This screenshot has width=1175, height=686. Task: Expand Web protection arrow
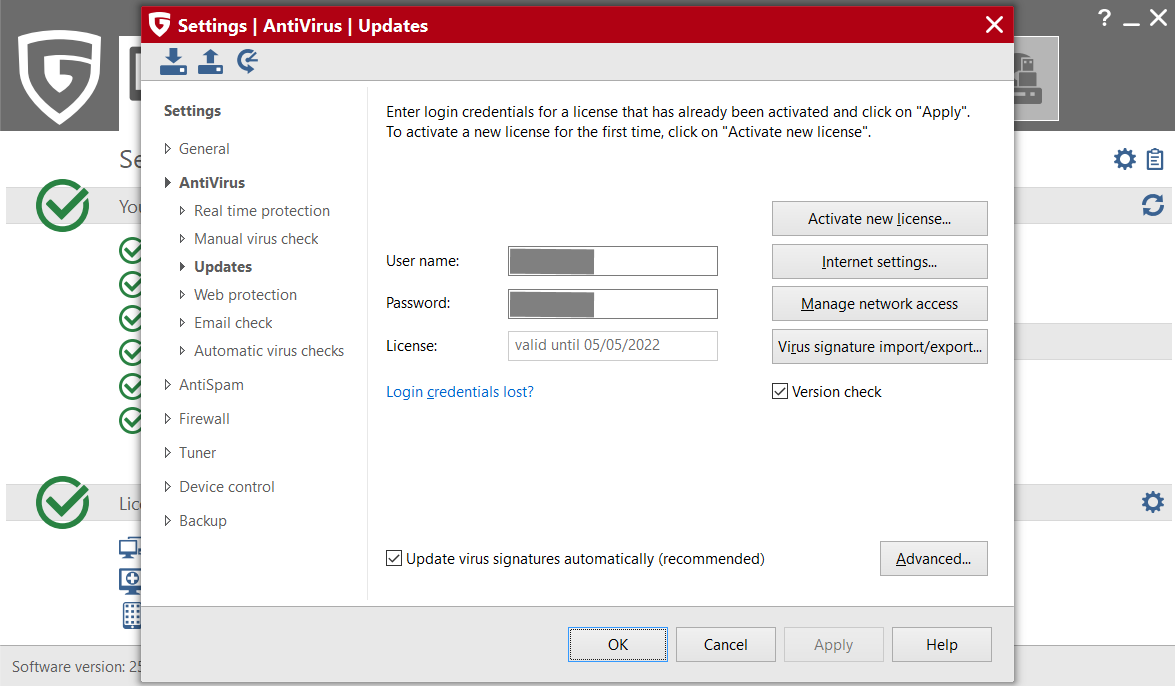click(x=182, y=295)
